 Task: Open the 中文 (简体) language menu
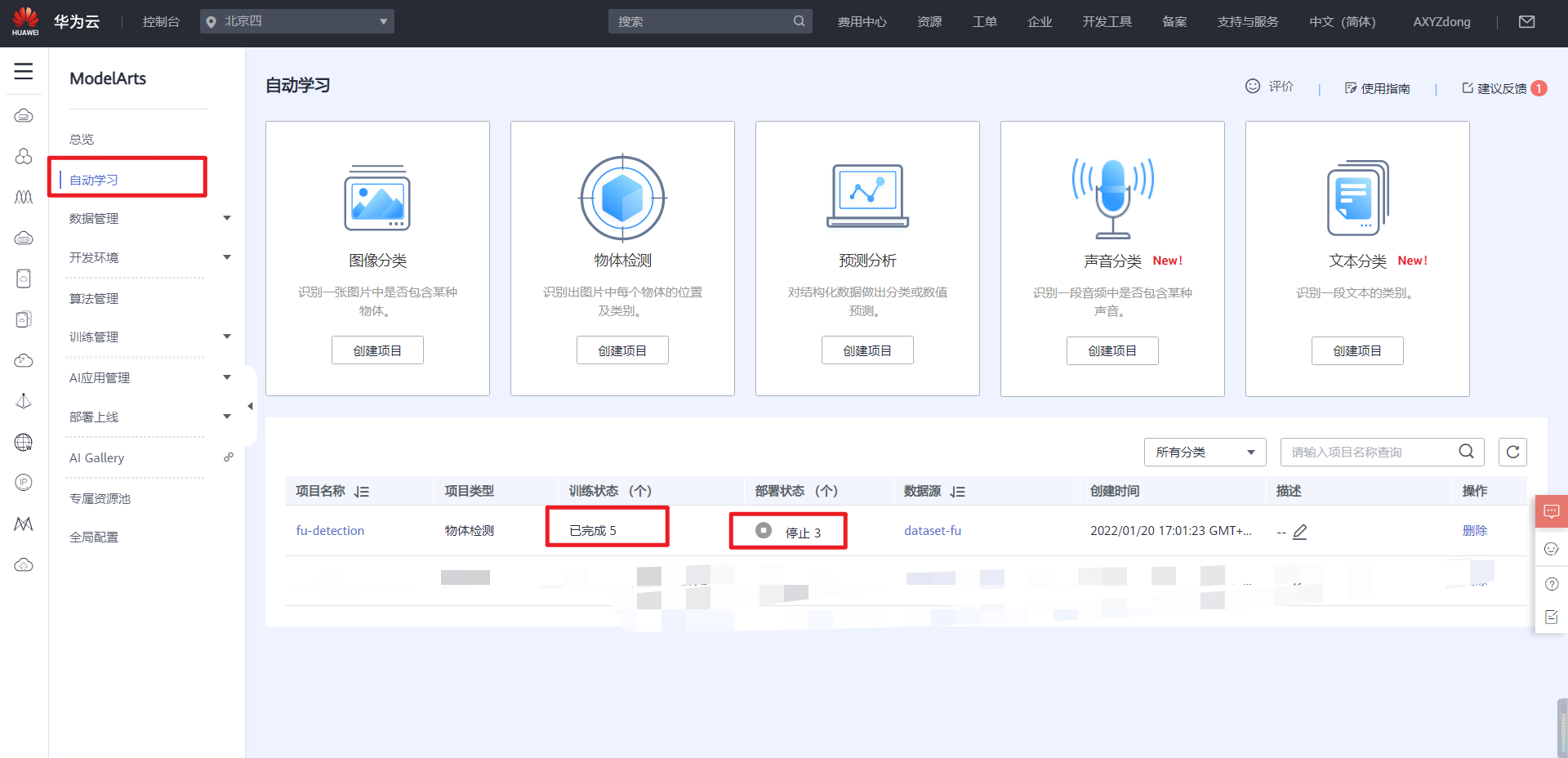[x=1343, y=22]
